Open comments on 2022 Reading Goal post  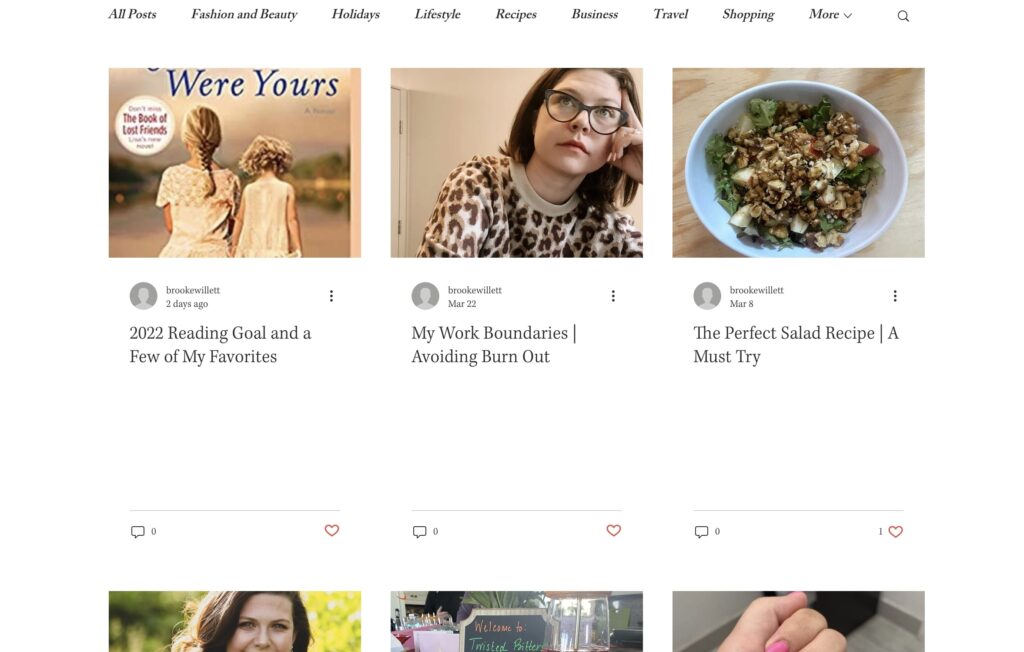coord(138,532)
